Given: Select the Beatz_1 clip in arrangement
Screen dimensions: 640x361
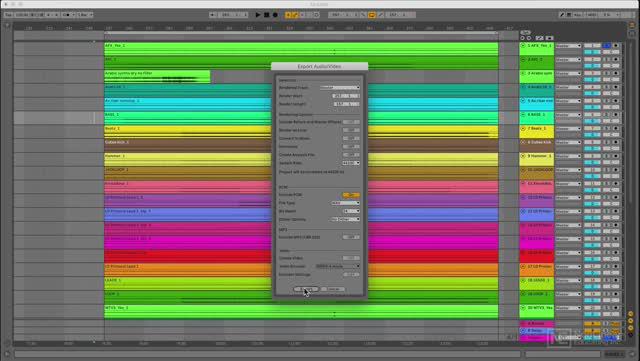Looking at the screenshot, I should tap(301, 131).
